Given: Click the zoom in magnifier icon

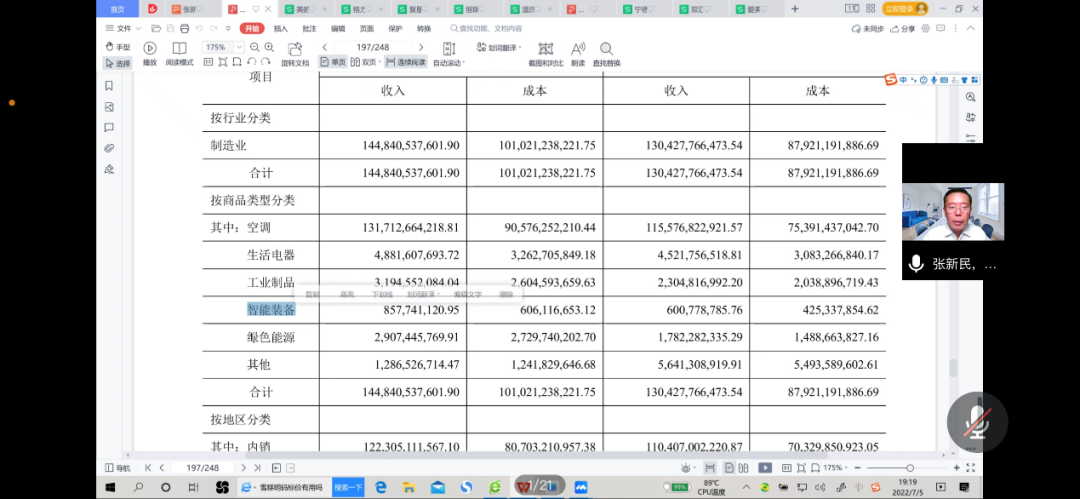Looking at the screenshot, I should [x=269, y=47].
